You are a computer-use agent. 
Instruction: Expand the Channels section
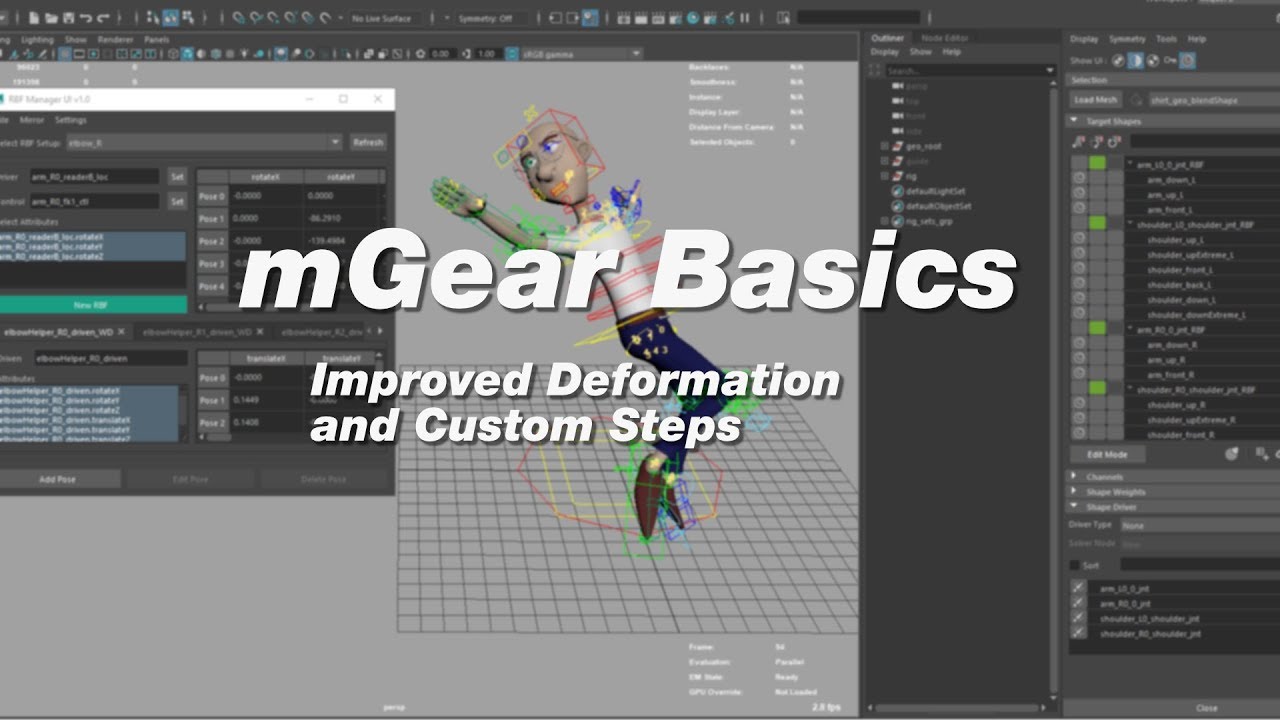coord(1074,477)
